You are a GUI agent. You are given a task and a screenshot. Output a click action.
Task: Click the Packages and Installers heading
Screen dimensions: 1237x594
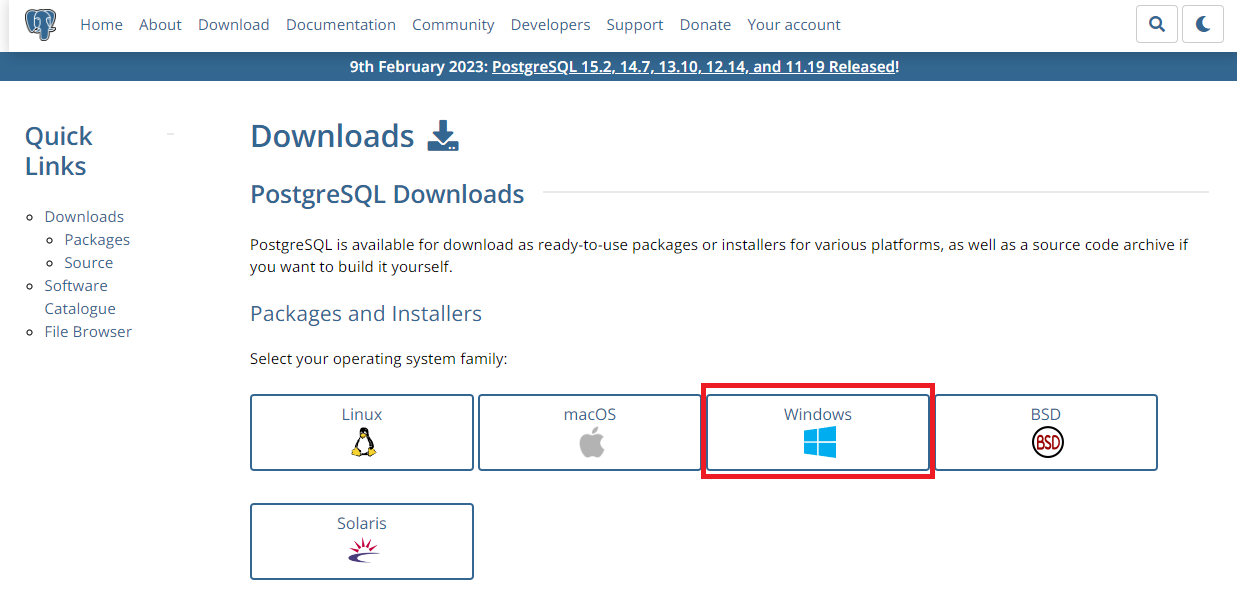tap(366, 314)
